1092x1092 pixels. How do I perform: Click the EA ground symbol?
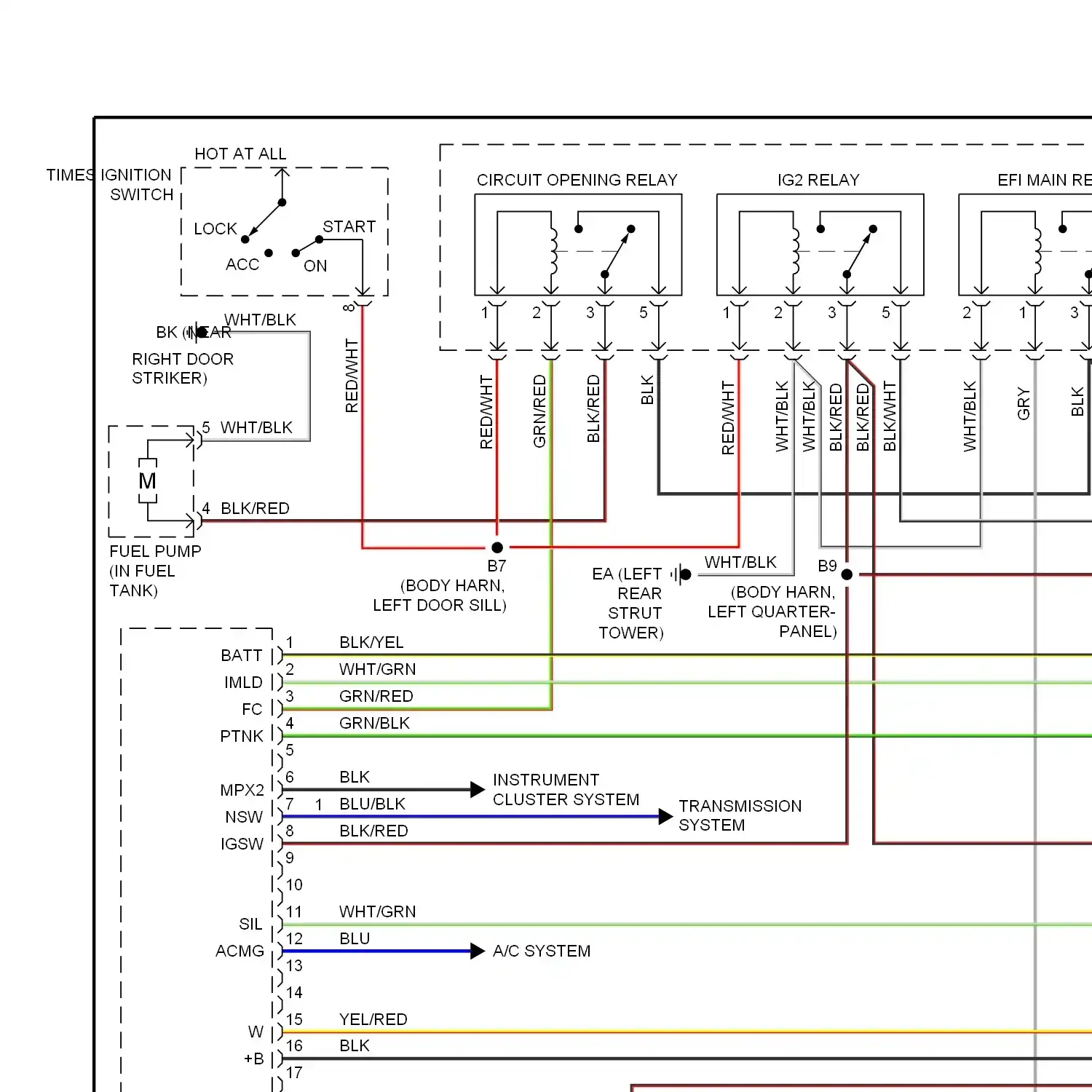(681, 574)
